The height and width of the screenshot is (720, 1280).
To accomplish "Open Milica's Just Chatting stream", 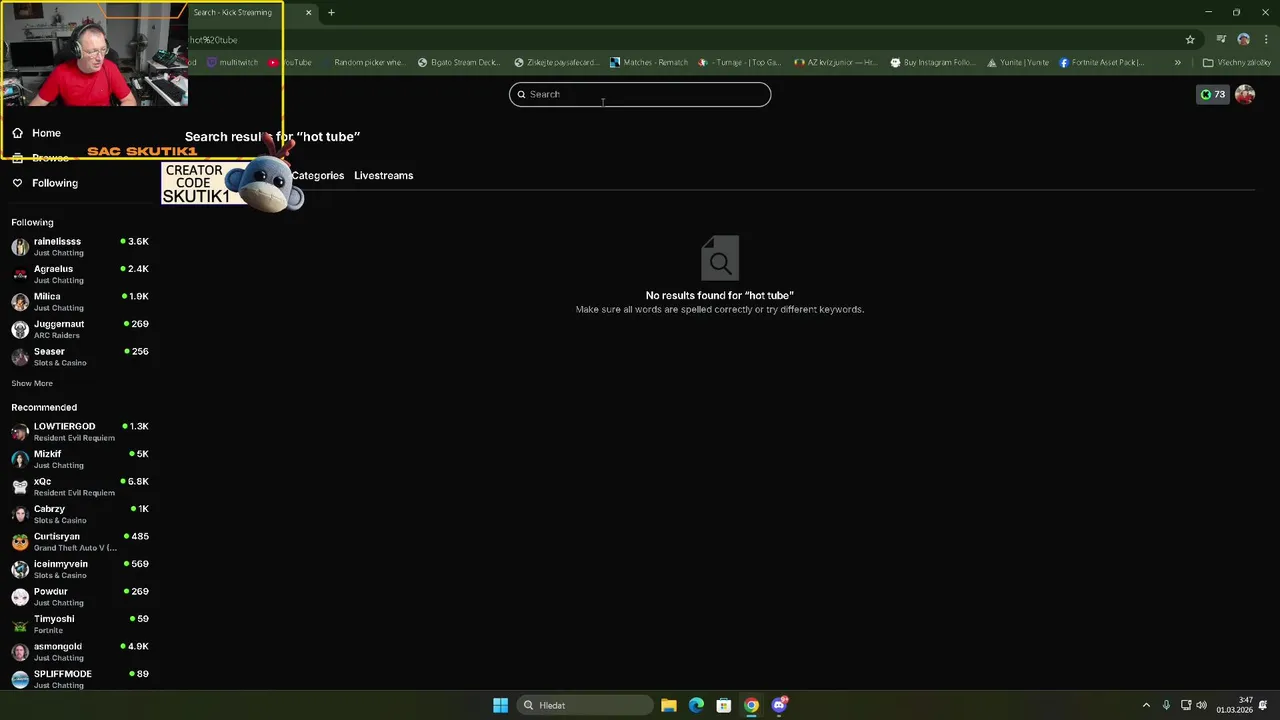I will [80, 302].
